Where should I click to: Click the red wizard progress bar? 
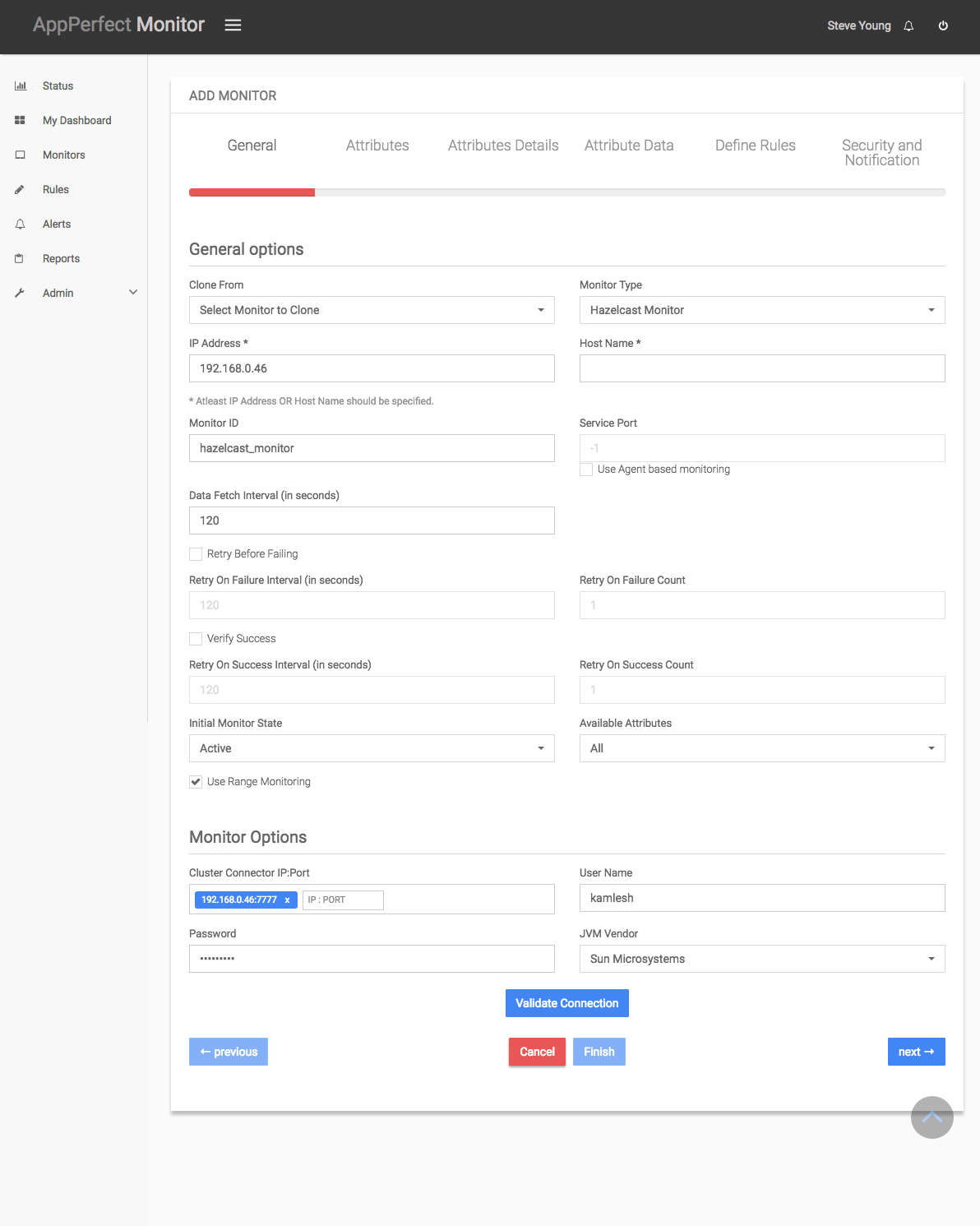(x=252, y=192)
